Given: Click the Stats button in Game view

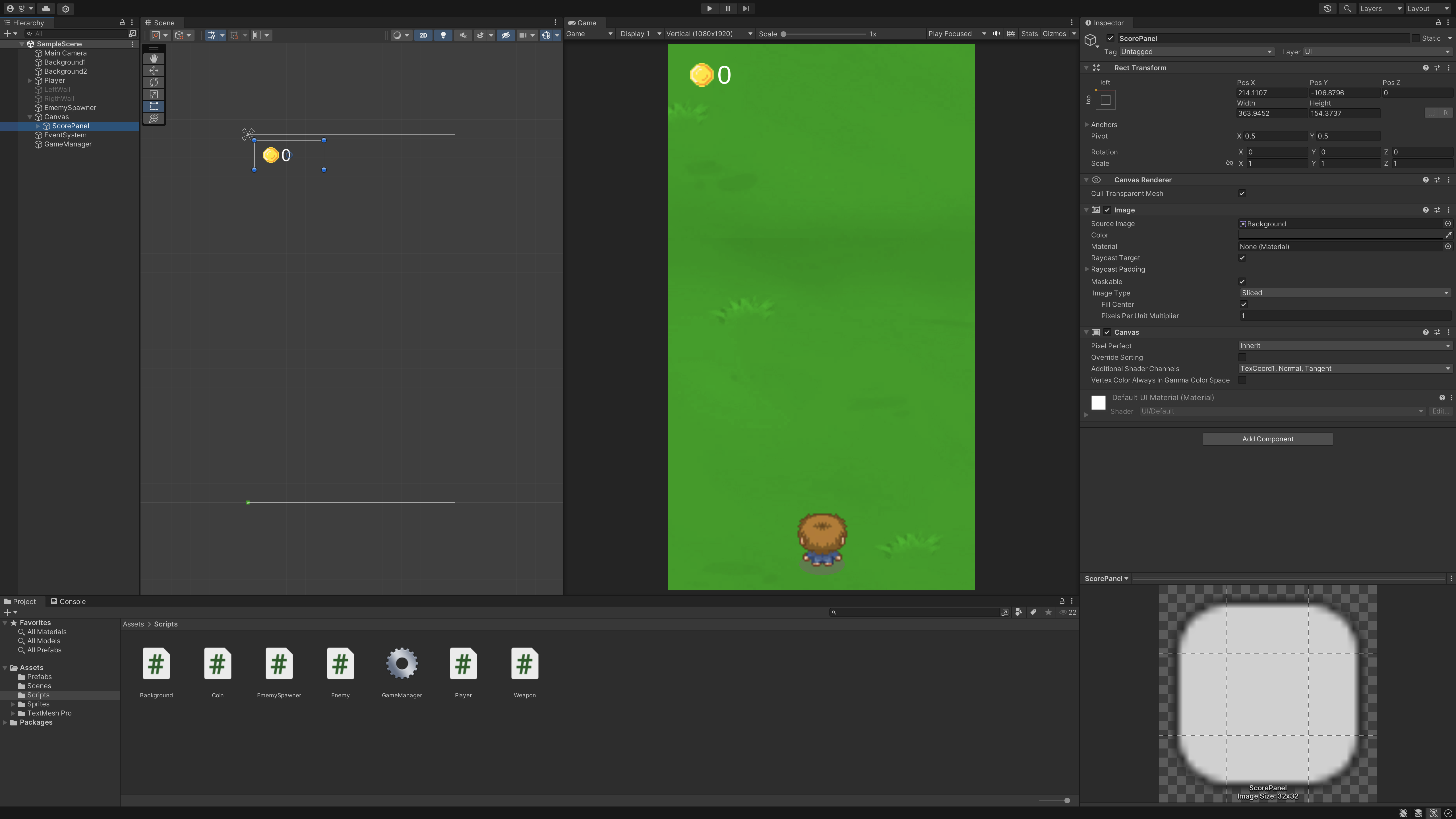Looking at the screenshot, I should point(1029,33).
